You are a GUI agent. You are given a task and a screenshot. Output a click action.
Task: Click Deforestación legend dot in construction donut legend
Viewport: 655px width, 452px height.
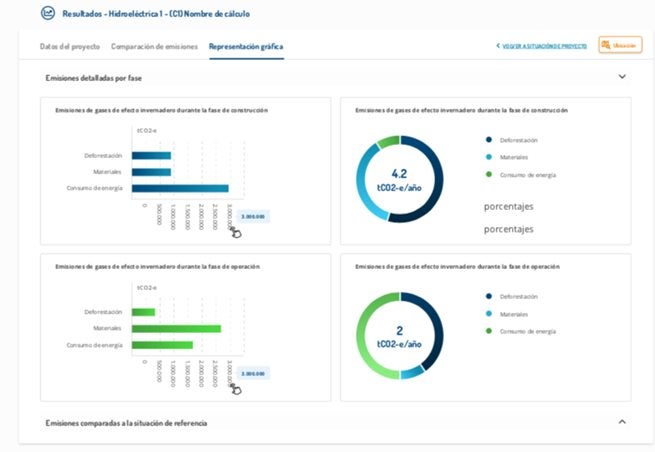(x=489, y=140)
